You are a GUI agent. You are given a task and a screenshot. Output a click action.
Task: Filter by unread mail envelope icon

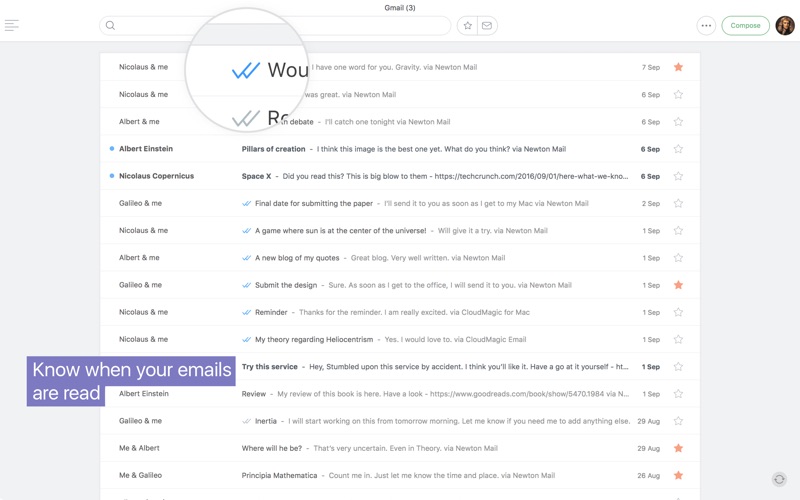pyautogui.click(x=487, y=25)
